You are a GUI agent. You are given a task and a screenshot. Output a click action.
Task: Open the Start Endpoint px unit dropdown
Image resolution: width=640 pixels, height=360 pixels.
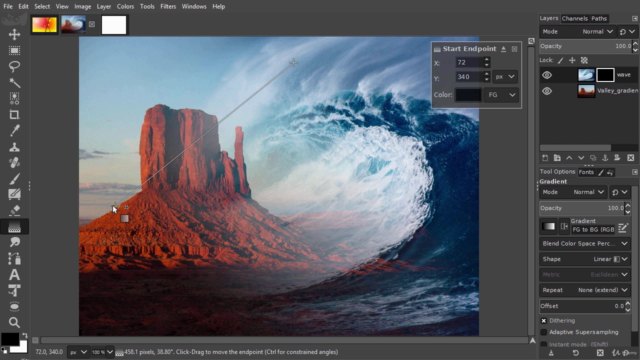pyautogui.click(x=505, y=77)
